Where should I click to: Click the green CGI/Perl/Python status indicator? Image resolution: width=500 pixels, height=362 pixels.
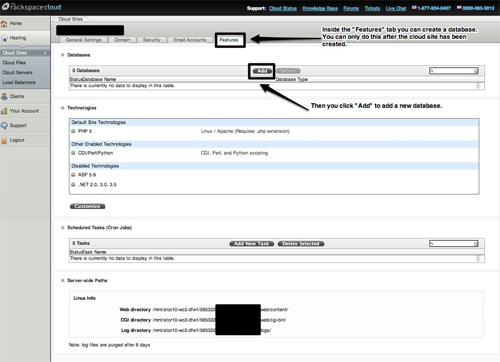point(73,153)
